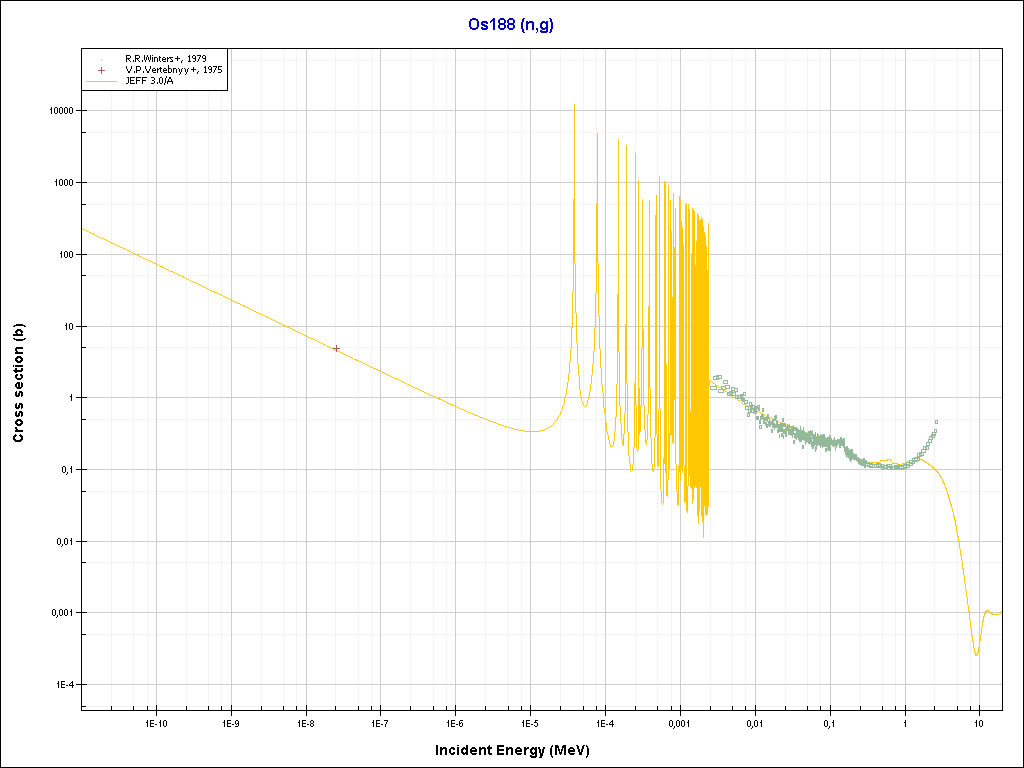Click the chart title Os188 (n,g)
Viewport: 1024px width, 768px height.
tap(511, 25)
